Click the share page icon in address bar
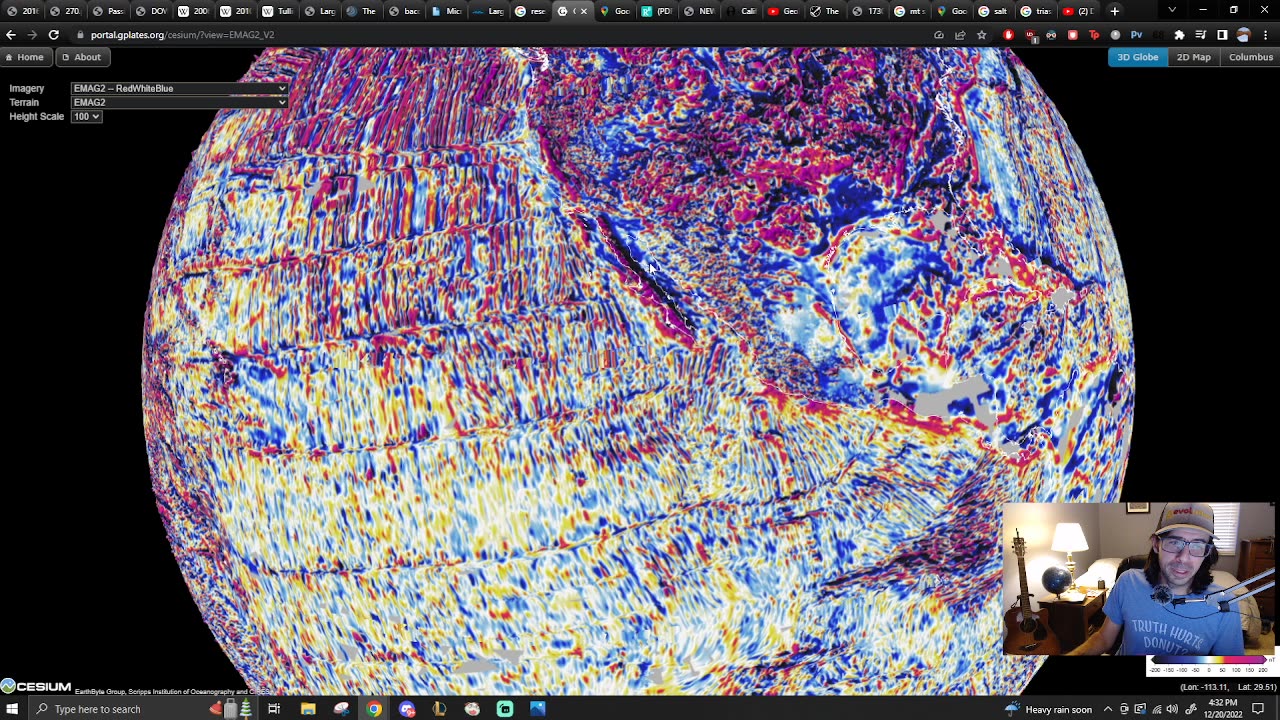The height and width of the screenshot is (720, 1280). click(x=960, y=35)
